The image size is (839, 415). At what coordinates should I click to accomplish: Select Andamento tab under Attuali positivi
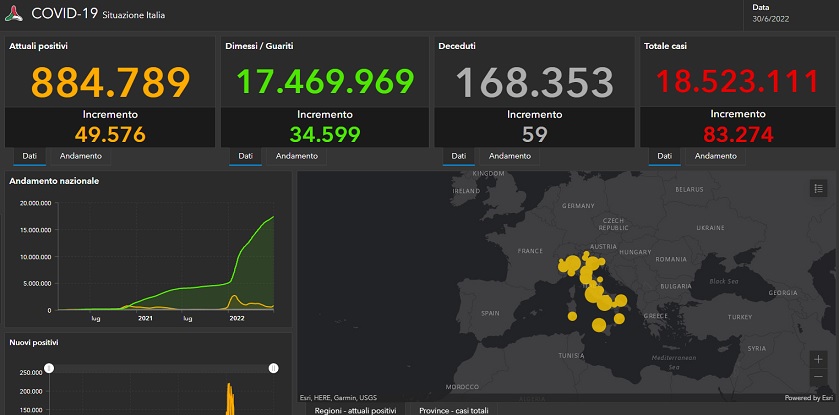(81, 156)
